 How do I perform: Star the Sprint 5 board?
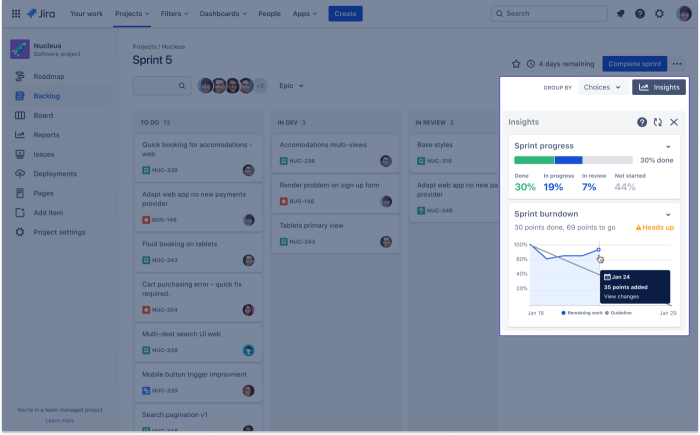[x=516, y=64]
